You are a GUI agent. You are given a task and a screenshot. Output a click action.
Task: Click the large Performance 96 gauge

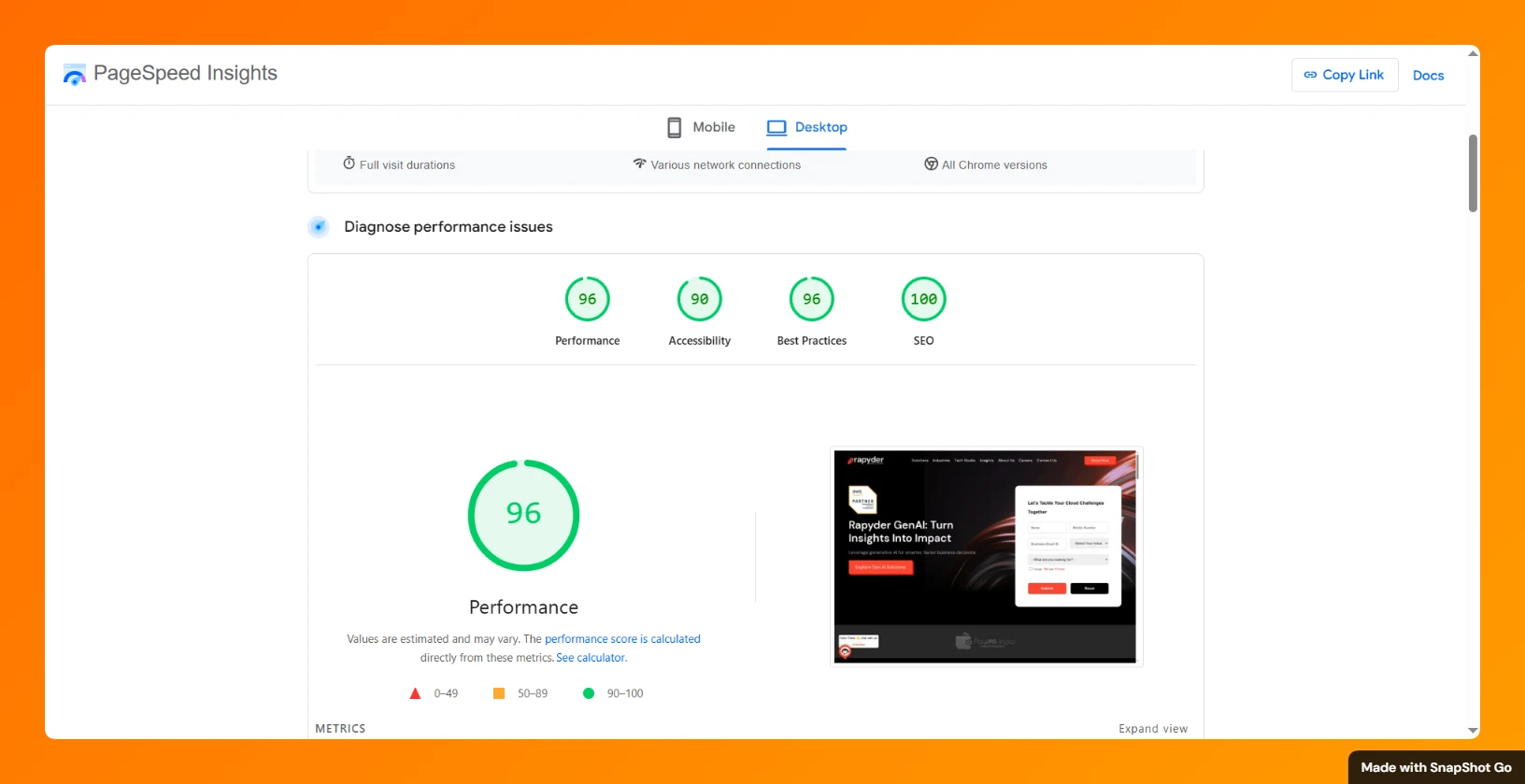pyautogui.click(x=523, y=515)
